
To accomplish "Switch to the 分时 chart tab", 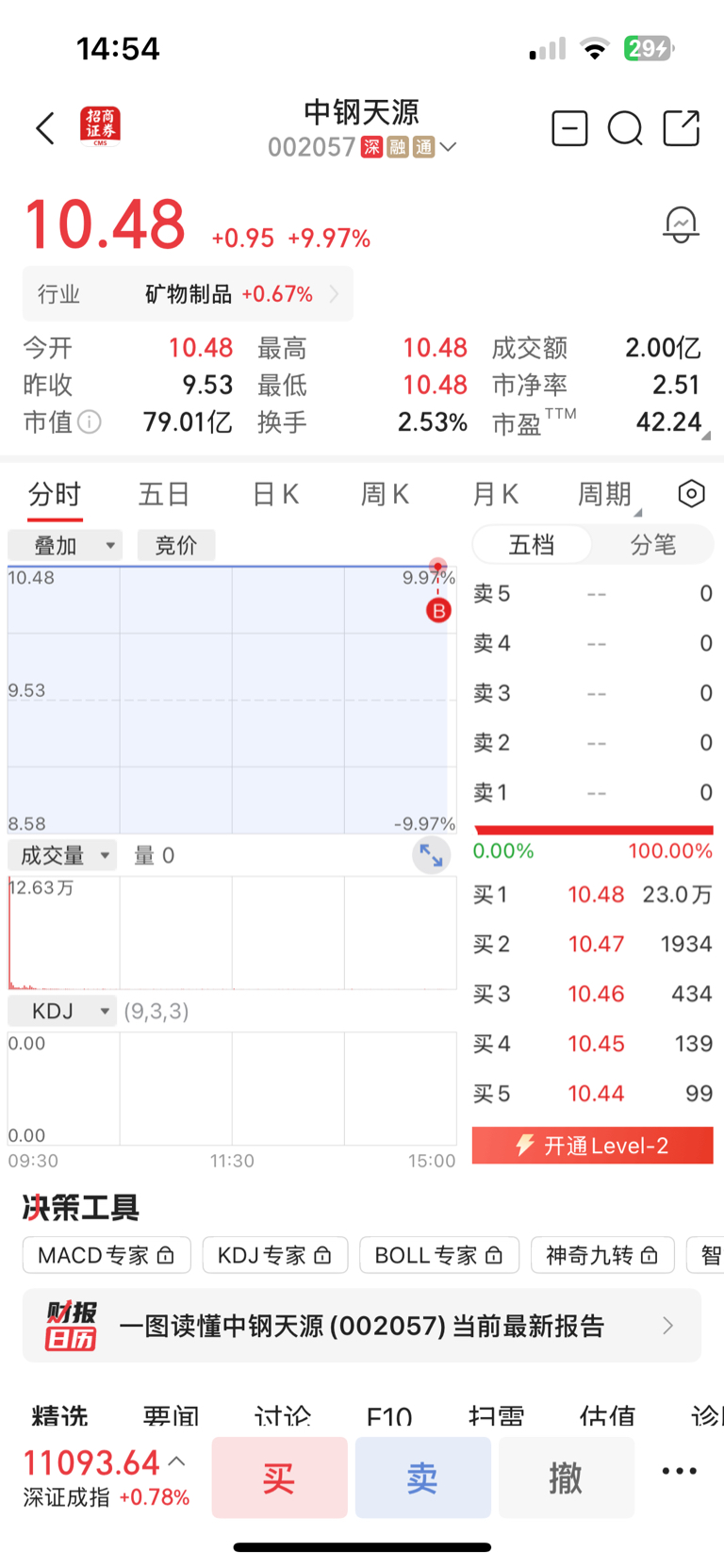I will [55, 494].
